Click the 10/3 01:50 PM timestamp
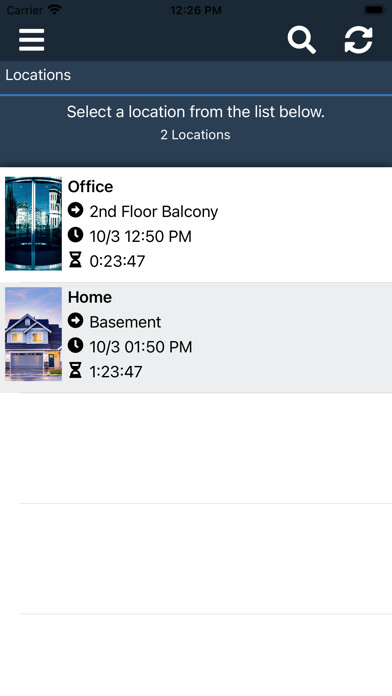 coord(141,347)
